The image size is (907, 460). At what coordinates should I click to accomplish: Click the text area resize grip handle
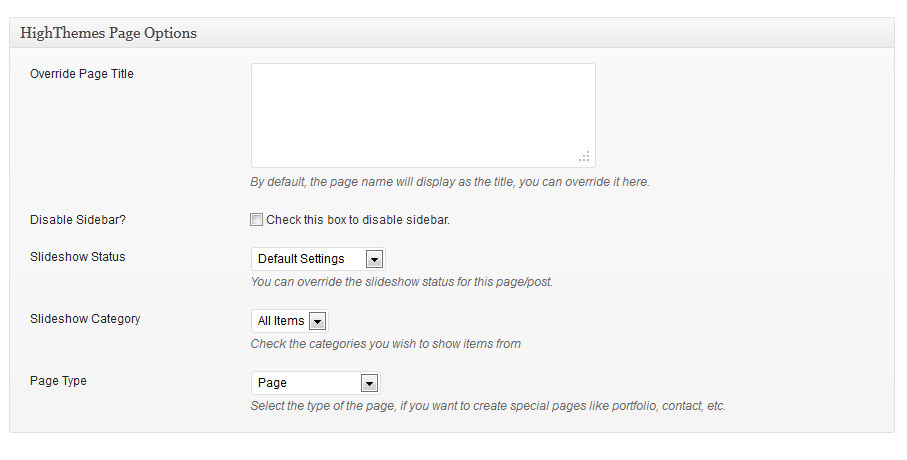(x=585, y=157)
